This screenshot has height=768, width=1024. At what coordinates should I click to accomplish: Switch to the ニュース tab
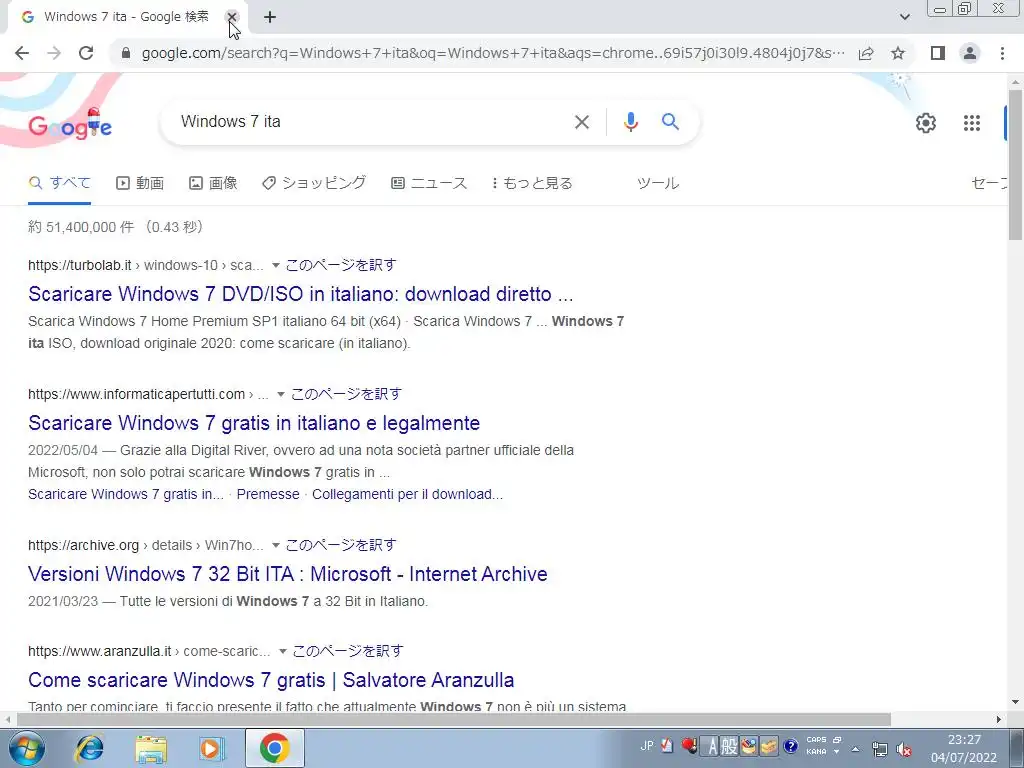coord(429,184)
